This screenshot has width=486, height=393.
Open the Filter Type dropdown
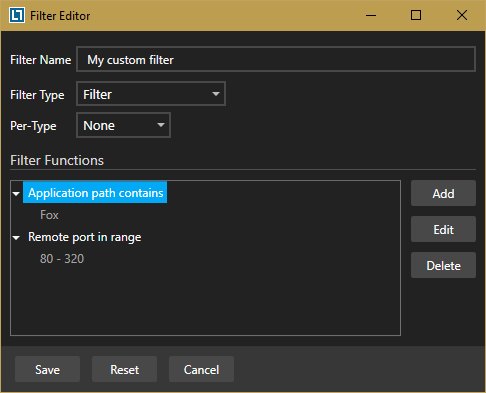[151, 94]
